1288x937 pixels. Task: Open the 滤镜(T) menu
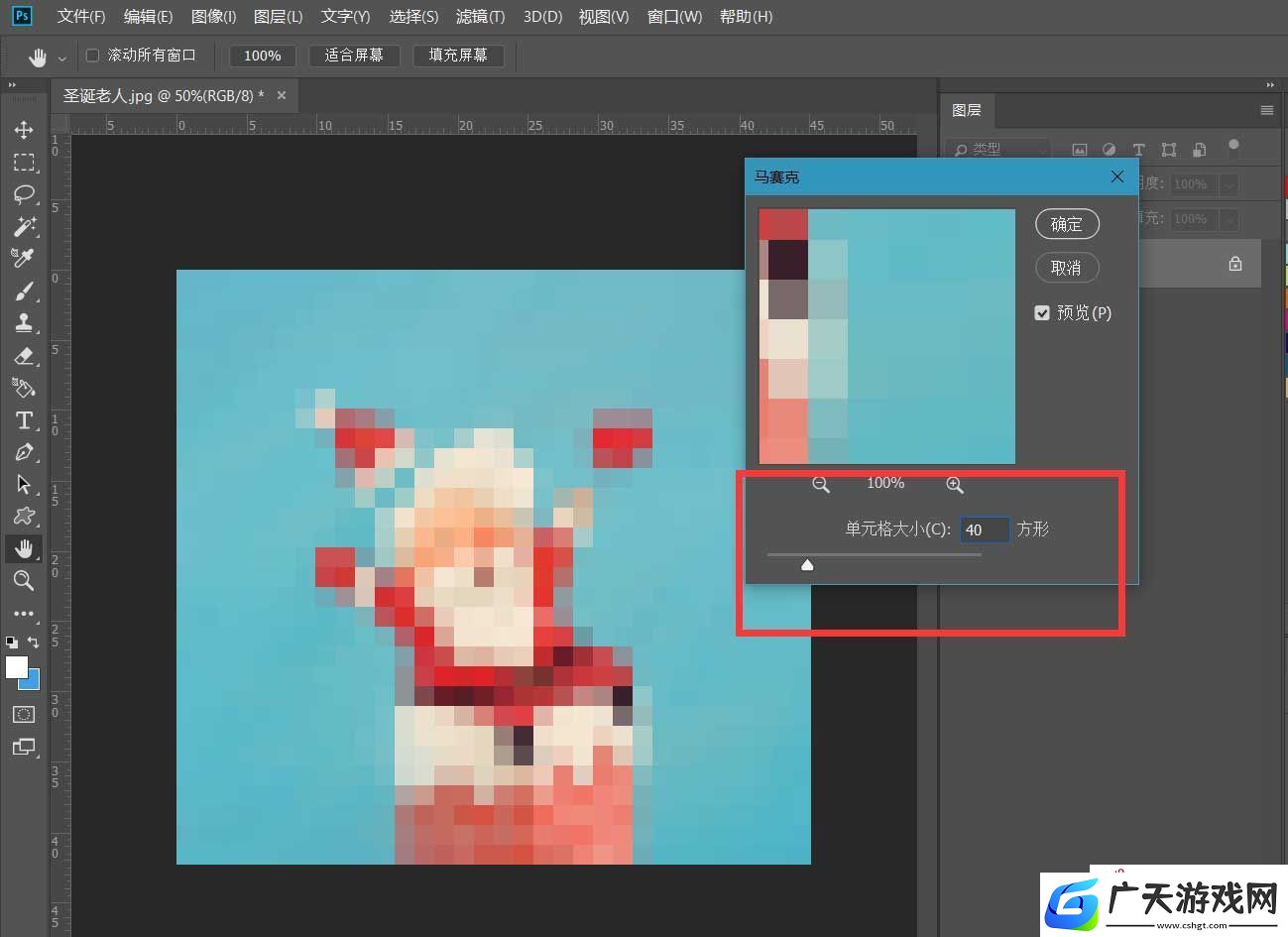(480, 17)
